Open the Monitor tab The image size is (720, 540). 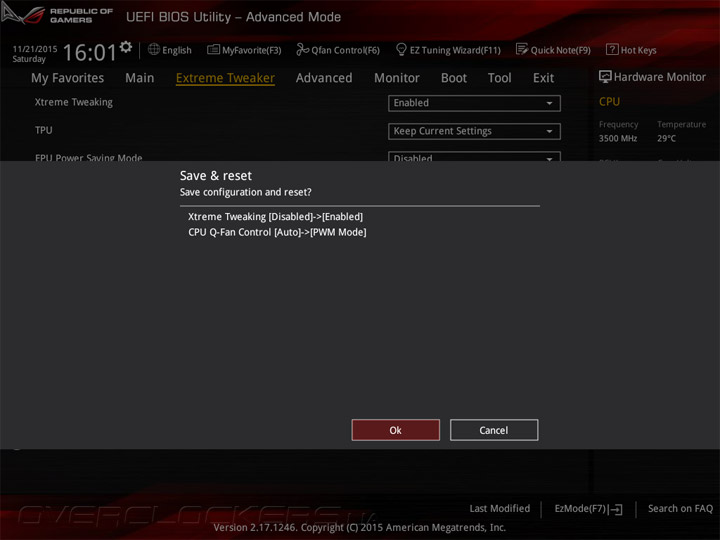397,78
